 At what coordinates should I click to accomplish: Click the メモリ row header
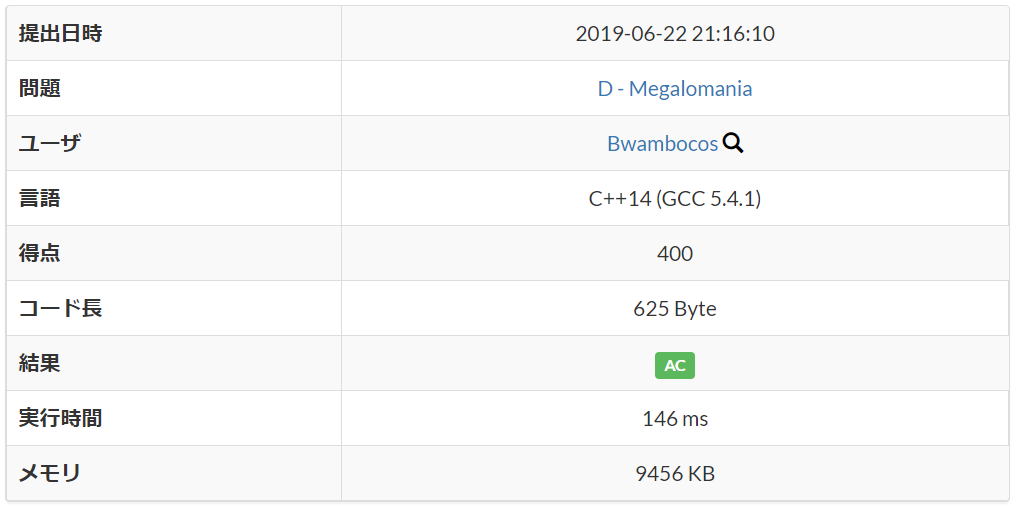50,474
